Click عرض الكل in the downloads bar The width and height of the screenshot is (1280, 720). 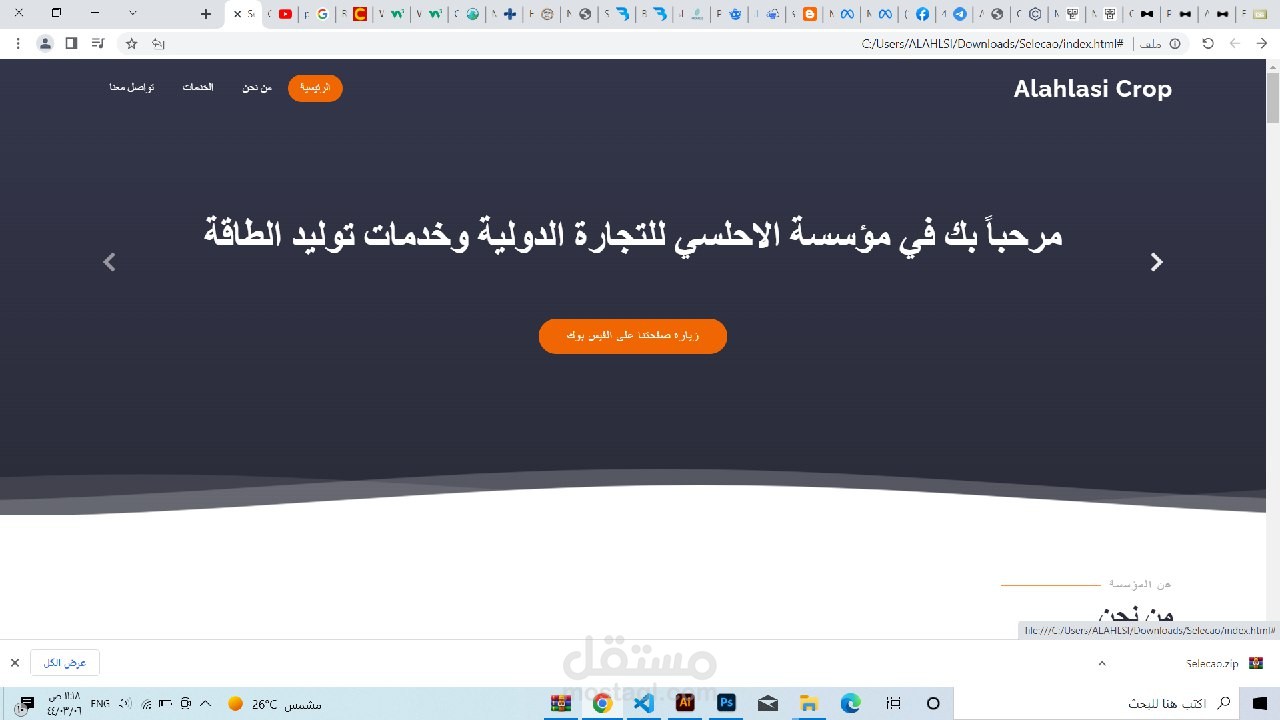(65, 662)
